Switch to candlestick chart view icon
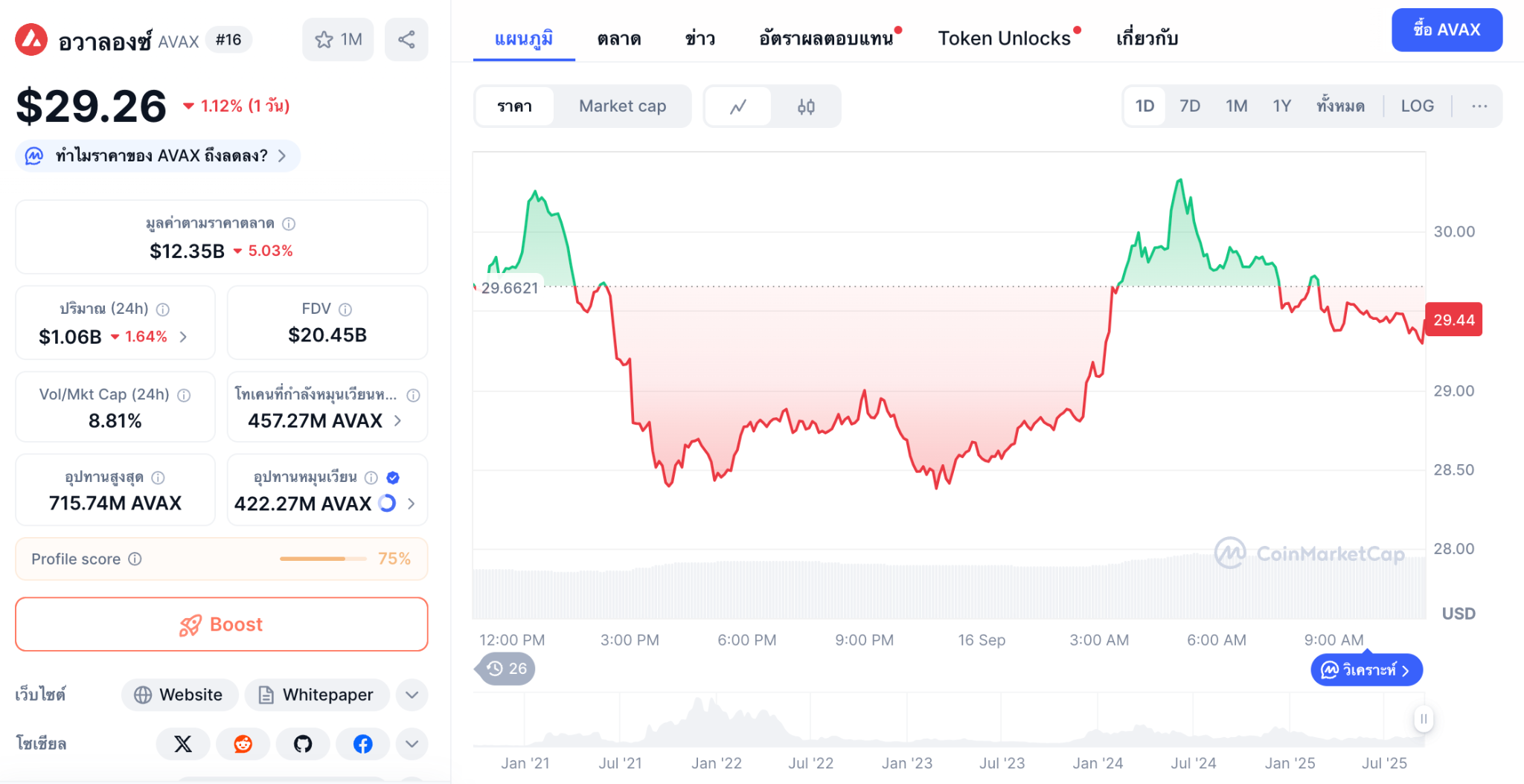The height and width of the screenshot is (784, 1524). click(x=806, y=106)
